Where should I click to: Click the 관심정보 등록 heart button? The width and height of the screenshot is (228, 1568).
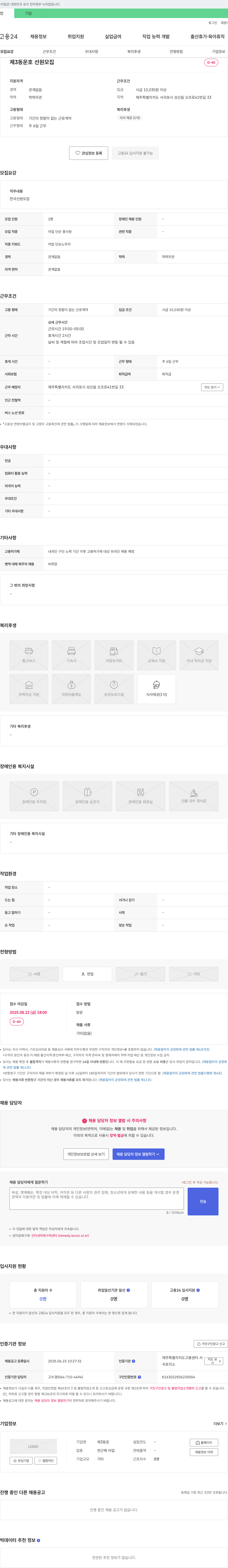(x=88, y=153)
